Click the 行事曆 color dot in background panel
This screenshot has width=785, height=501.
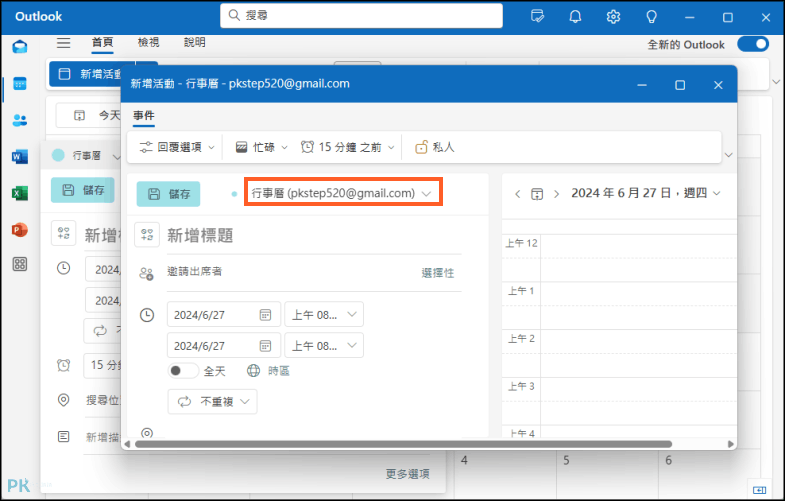(58, 156)
